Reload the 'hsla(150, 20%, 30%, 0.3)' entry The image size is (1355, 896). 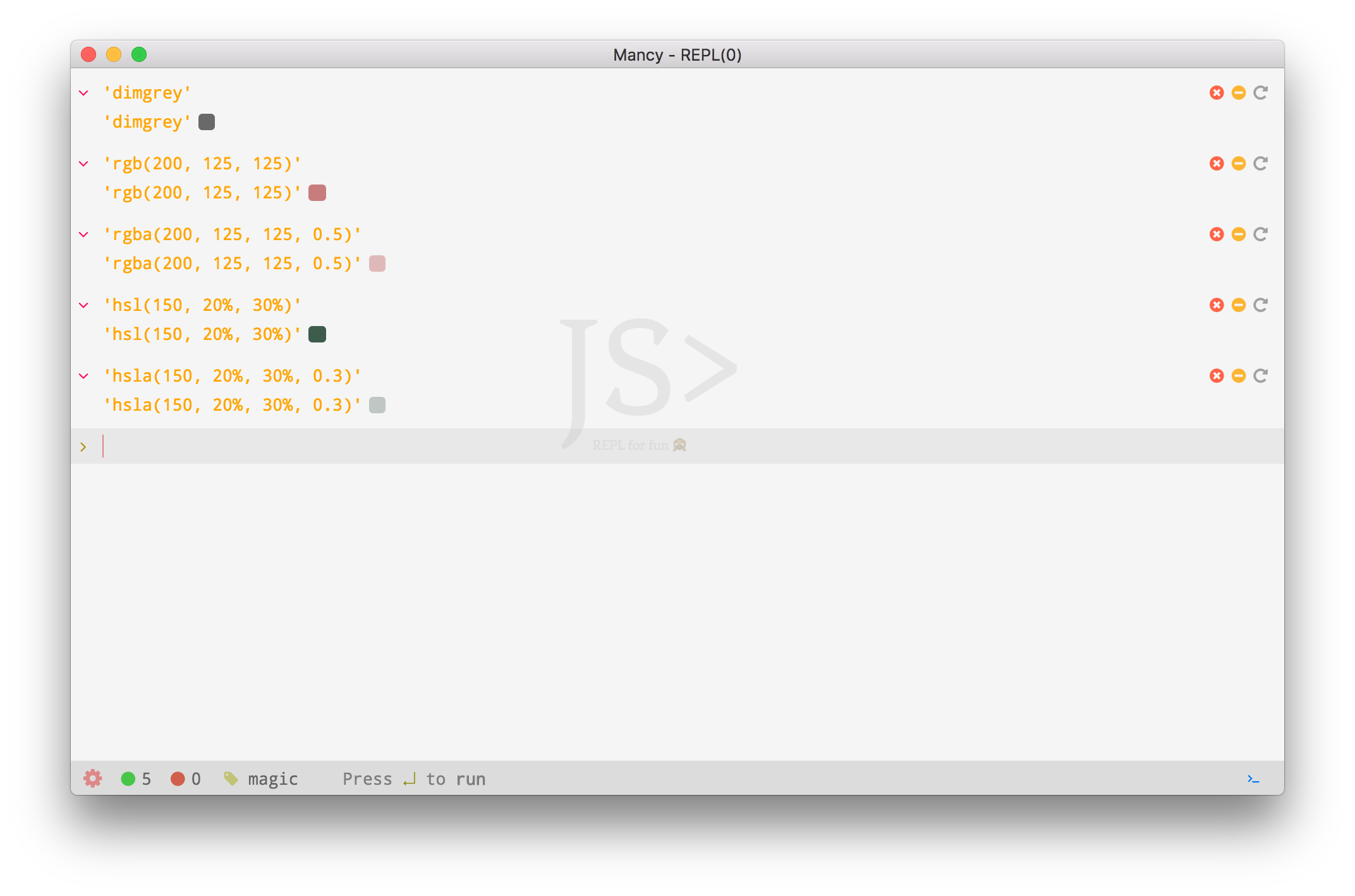coord(1260,376)
